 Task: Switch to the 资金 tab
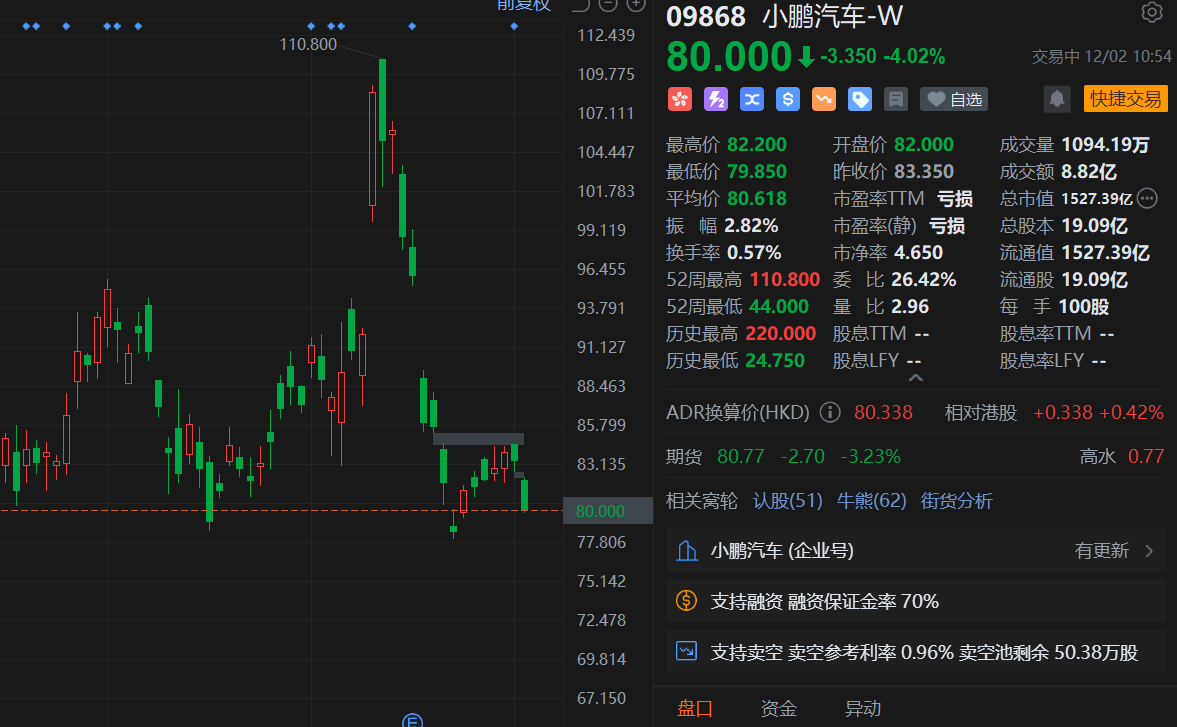tap(779, 709)
